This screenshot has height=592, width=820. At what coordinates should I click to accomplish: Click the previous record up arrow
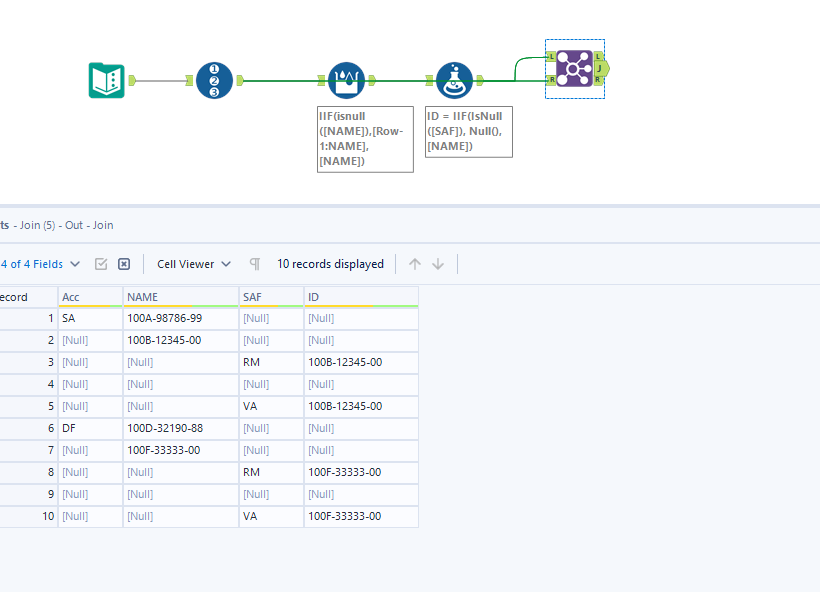415,264
